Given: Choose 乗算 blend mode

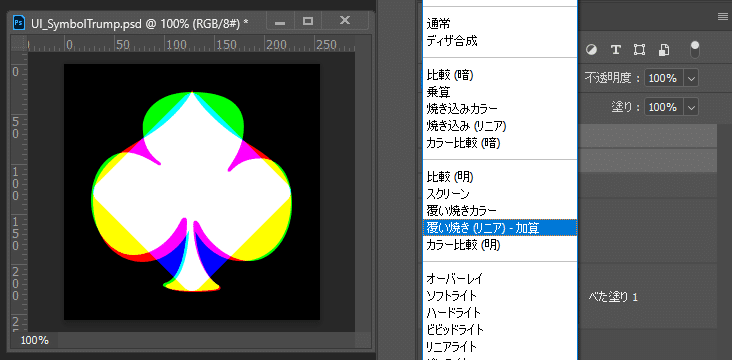Looking at the screenshot, I should point(500,92).
